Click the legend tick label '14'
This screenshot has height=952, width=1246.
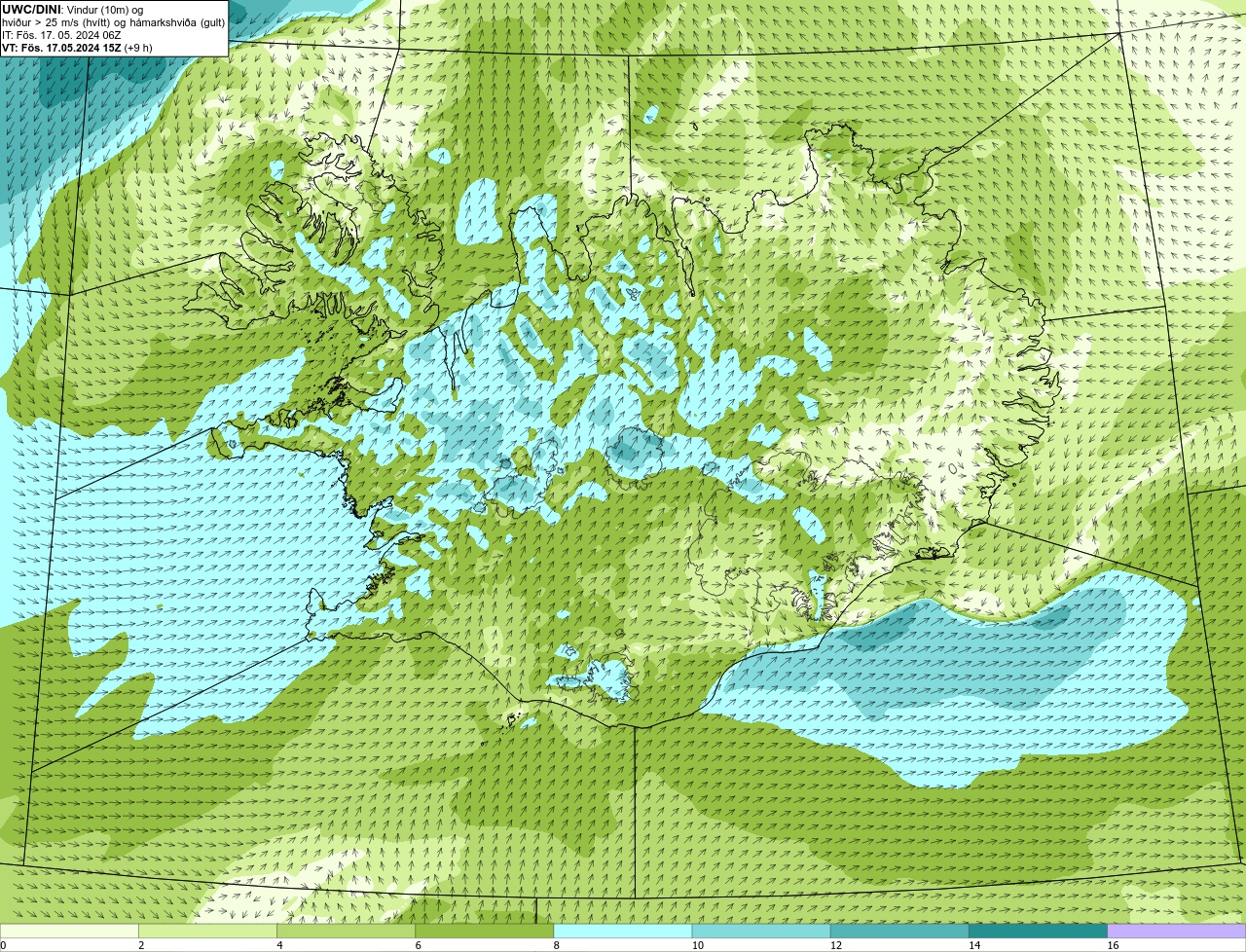pos(973,945)
